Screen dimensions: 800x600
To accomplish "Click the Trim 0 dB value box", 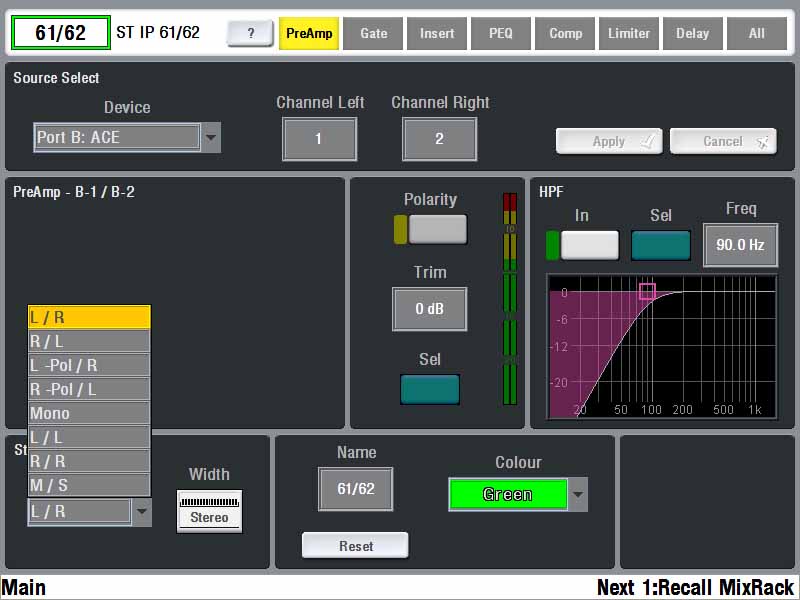I will [x=429, y=309].
